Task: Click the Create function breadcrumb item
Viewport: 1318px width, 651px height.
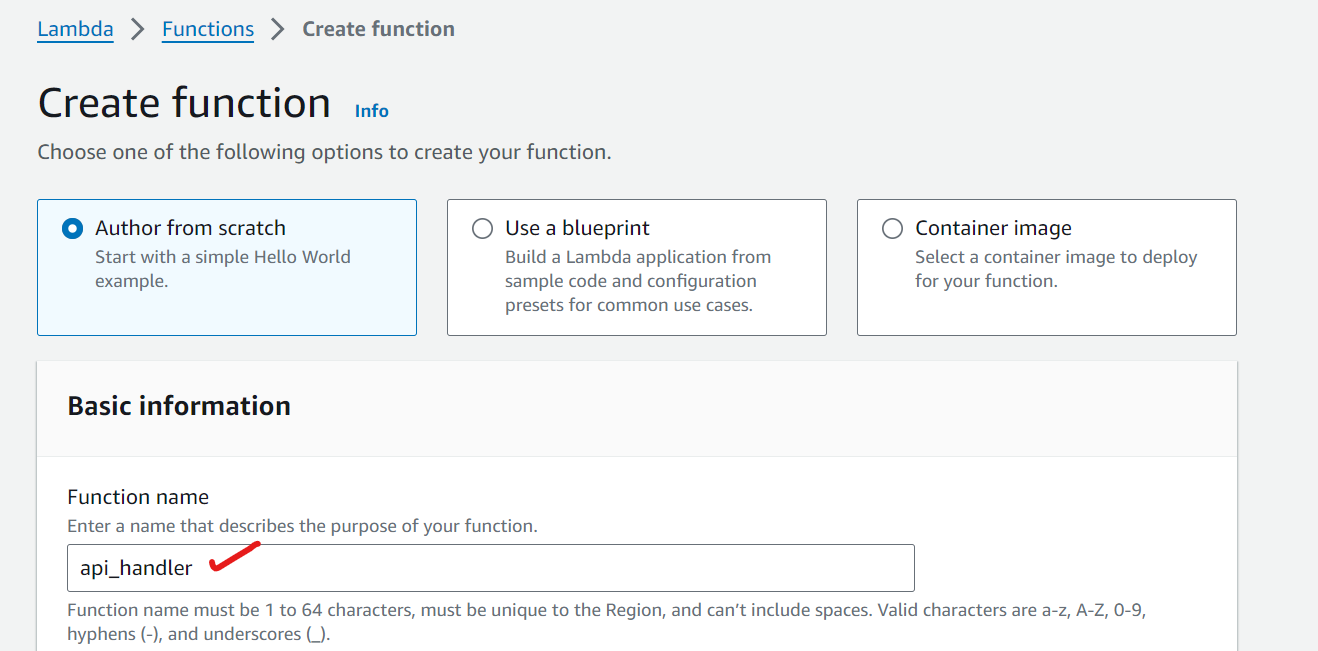Action: [x=378, y=29]
